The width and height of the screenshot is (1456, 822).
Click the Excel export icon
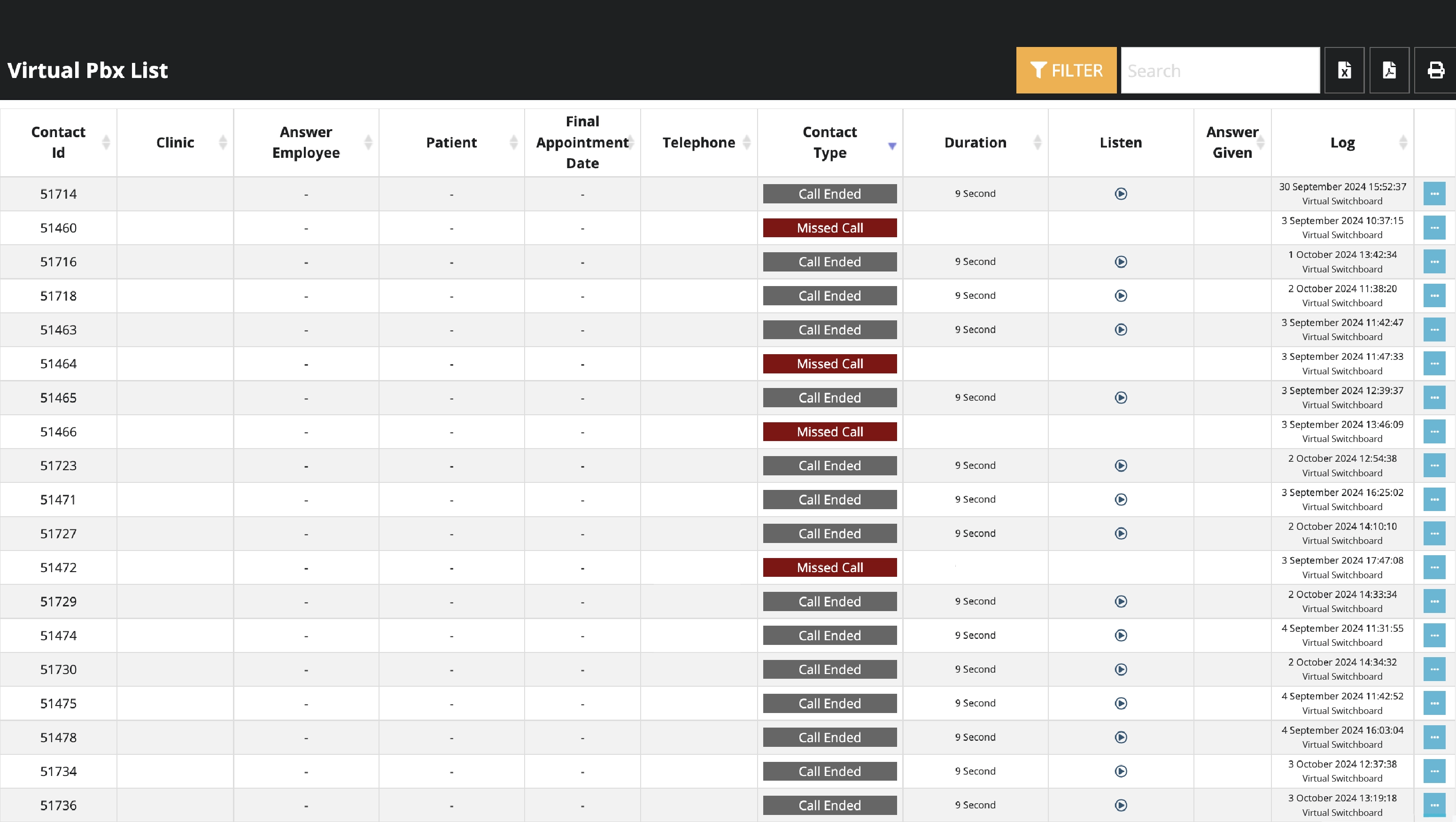point(1344,70)
